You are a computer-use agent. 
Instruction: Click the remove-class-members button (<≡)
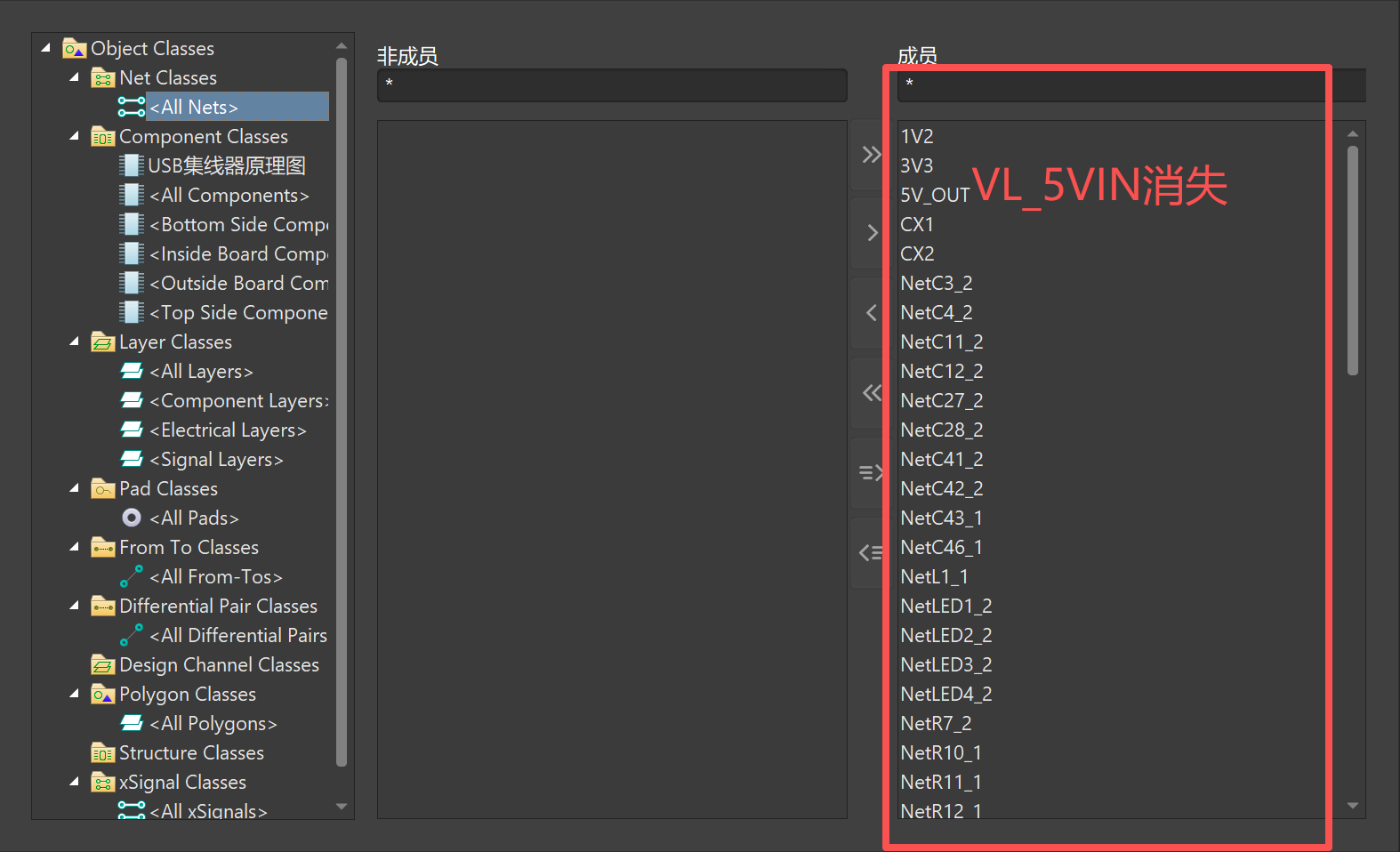[x=870, y=552]
